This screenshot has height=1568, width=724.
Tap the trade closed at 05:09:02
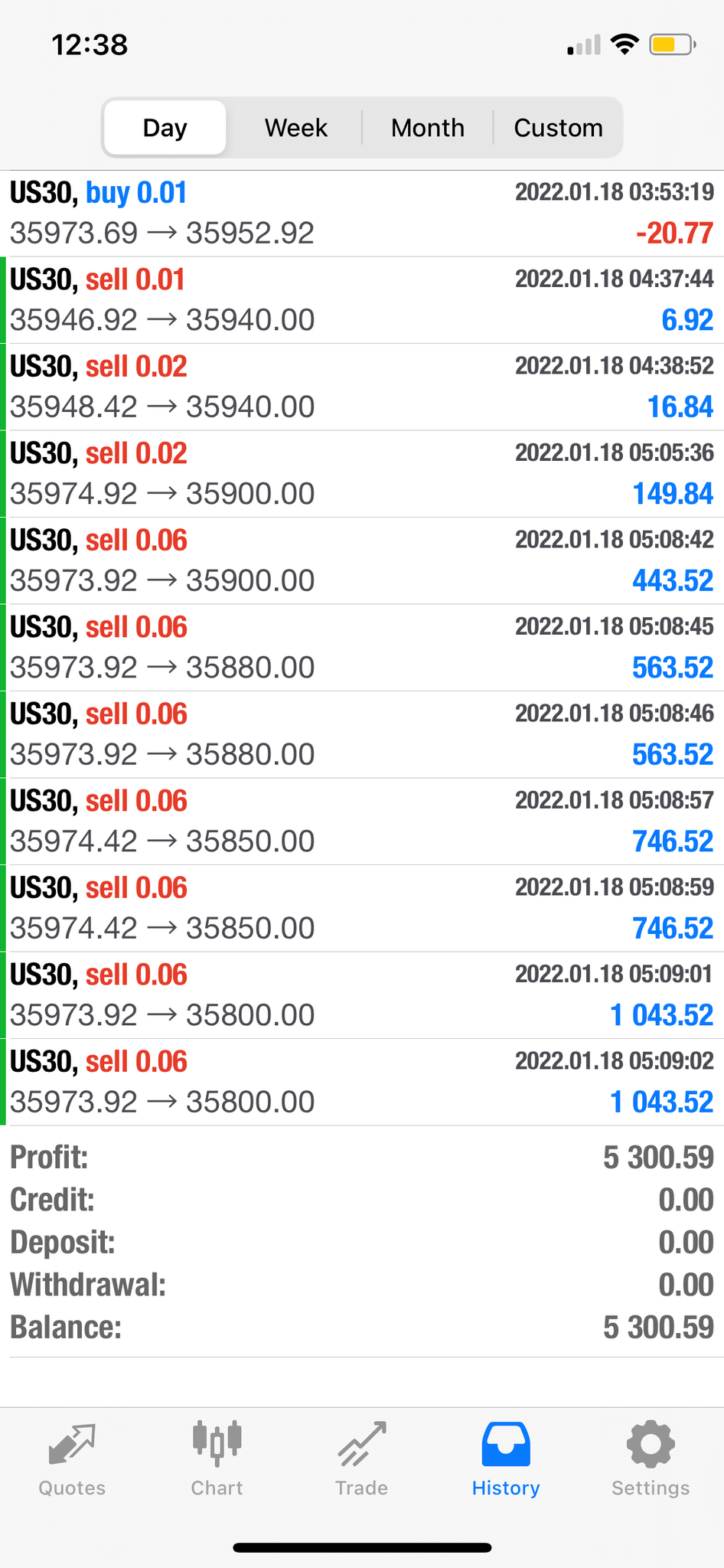(362, 1082)
